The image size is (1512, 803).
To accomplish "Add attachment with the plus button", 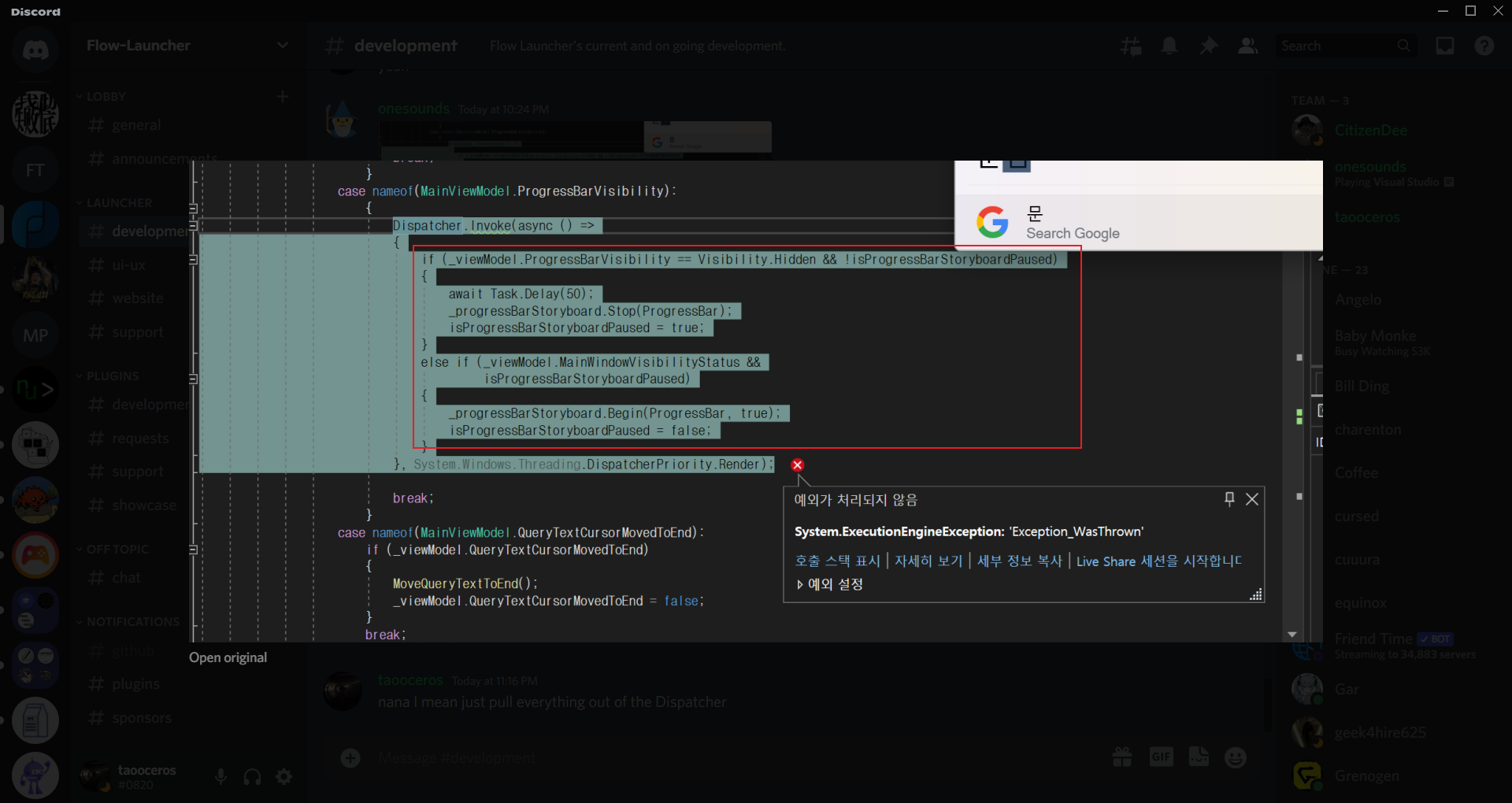I will click(350, 757).
